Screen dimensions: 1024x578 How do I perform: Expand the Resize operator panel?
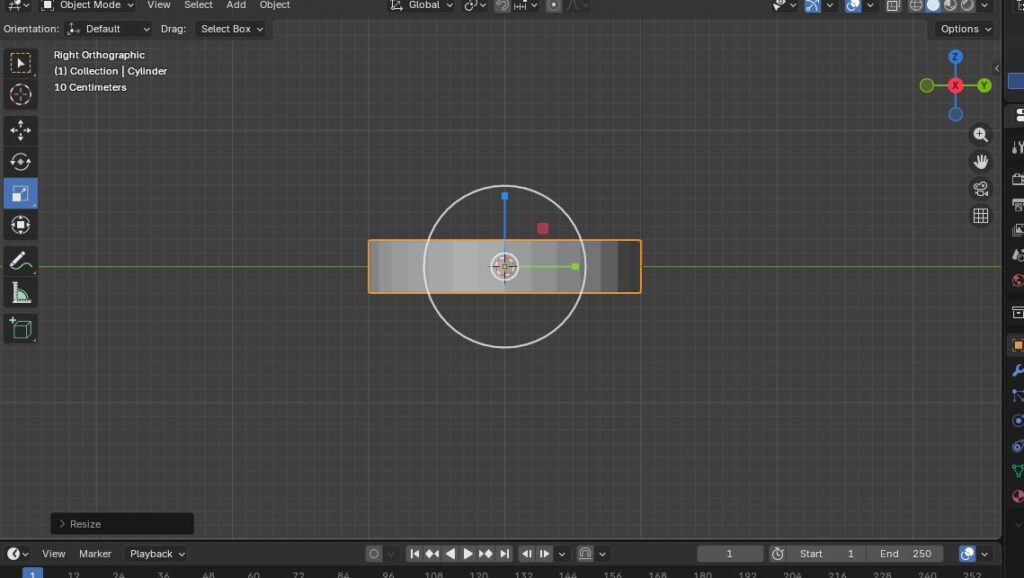coord(121,524)
